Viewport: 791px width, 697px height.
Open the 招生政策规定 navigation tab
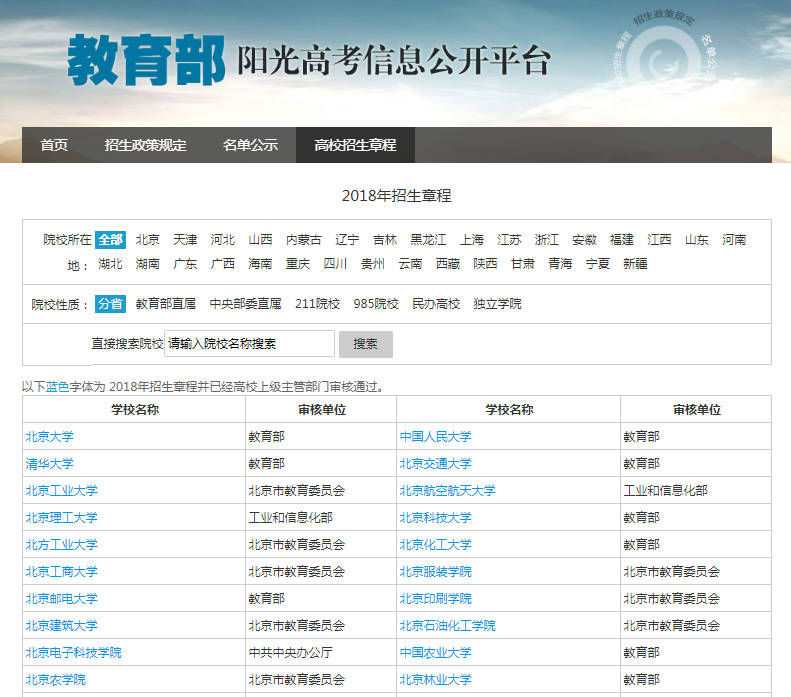click(145, 145)
